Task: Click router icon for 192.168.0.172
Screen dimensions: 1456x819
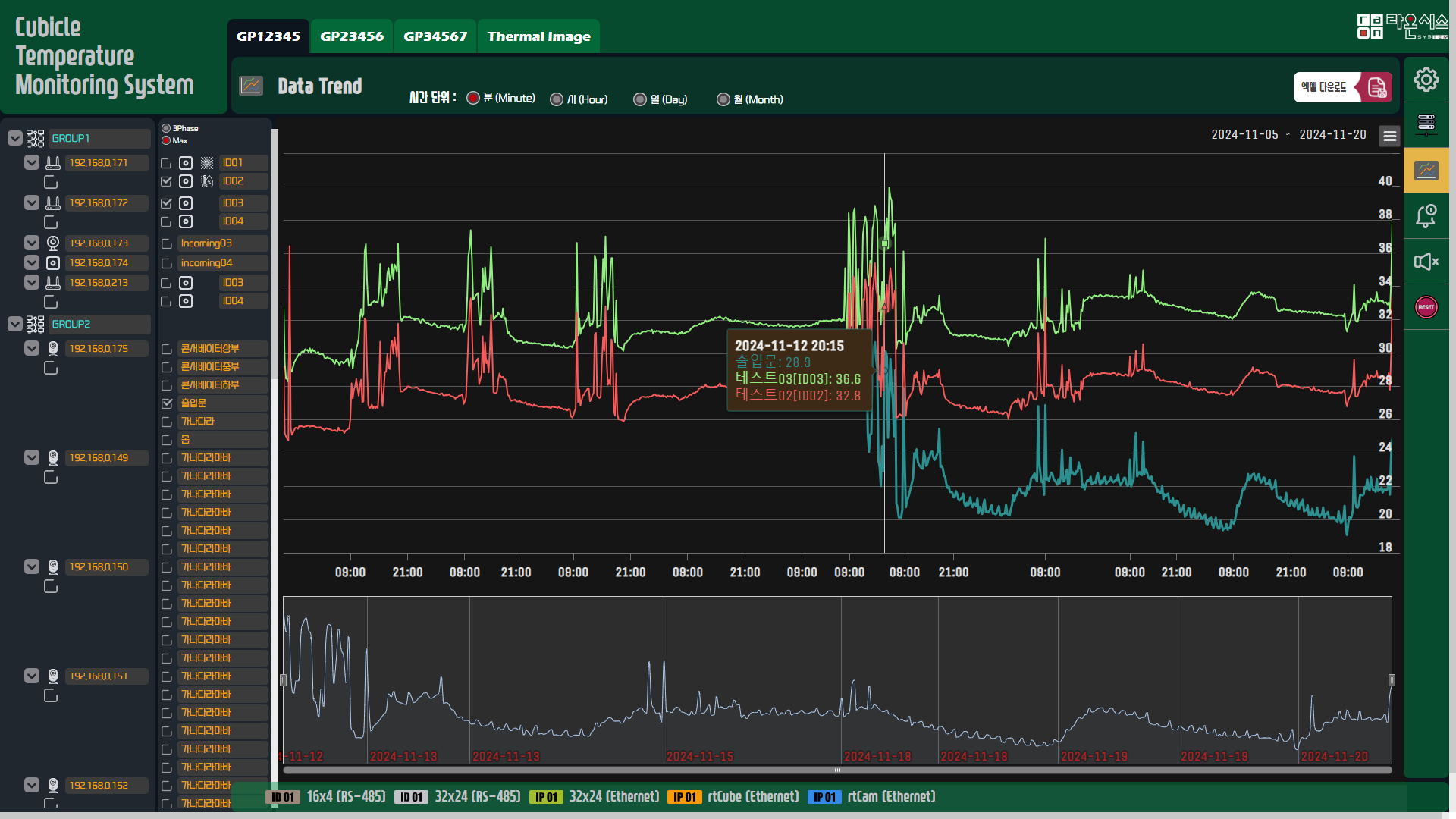Action: pos(53,202)
